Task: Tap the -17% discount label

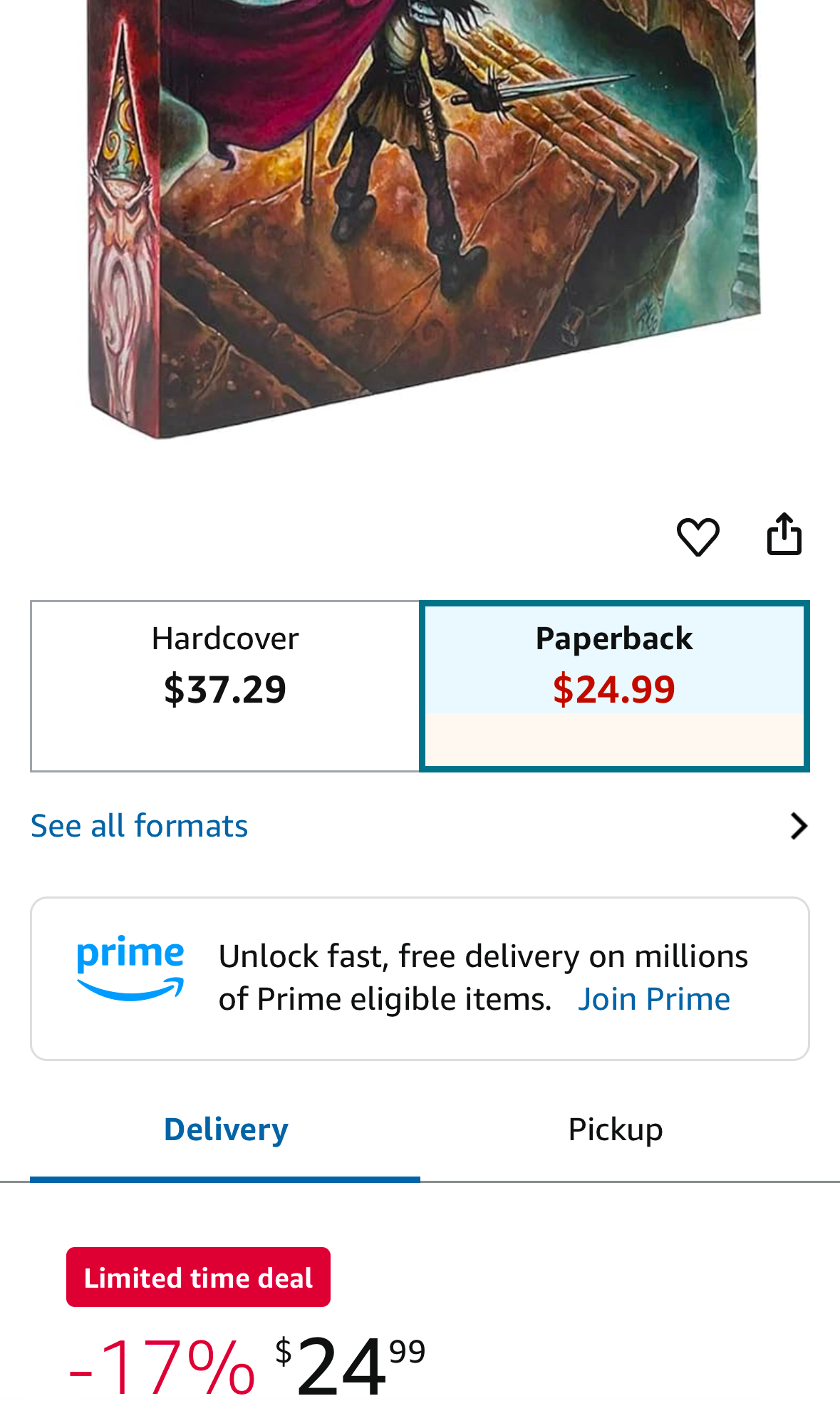Action: [162, 1367]
